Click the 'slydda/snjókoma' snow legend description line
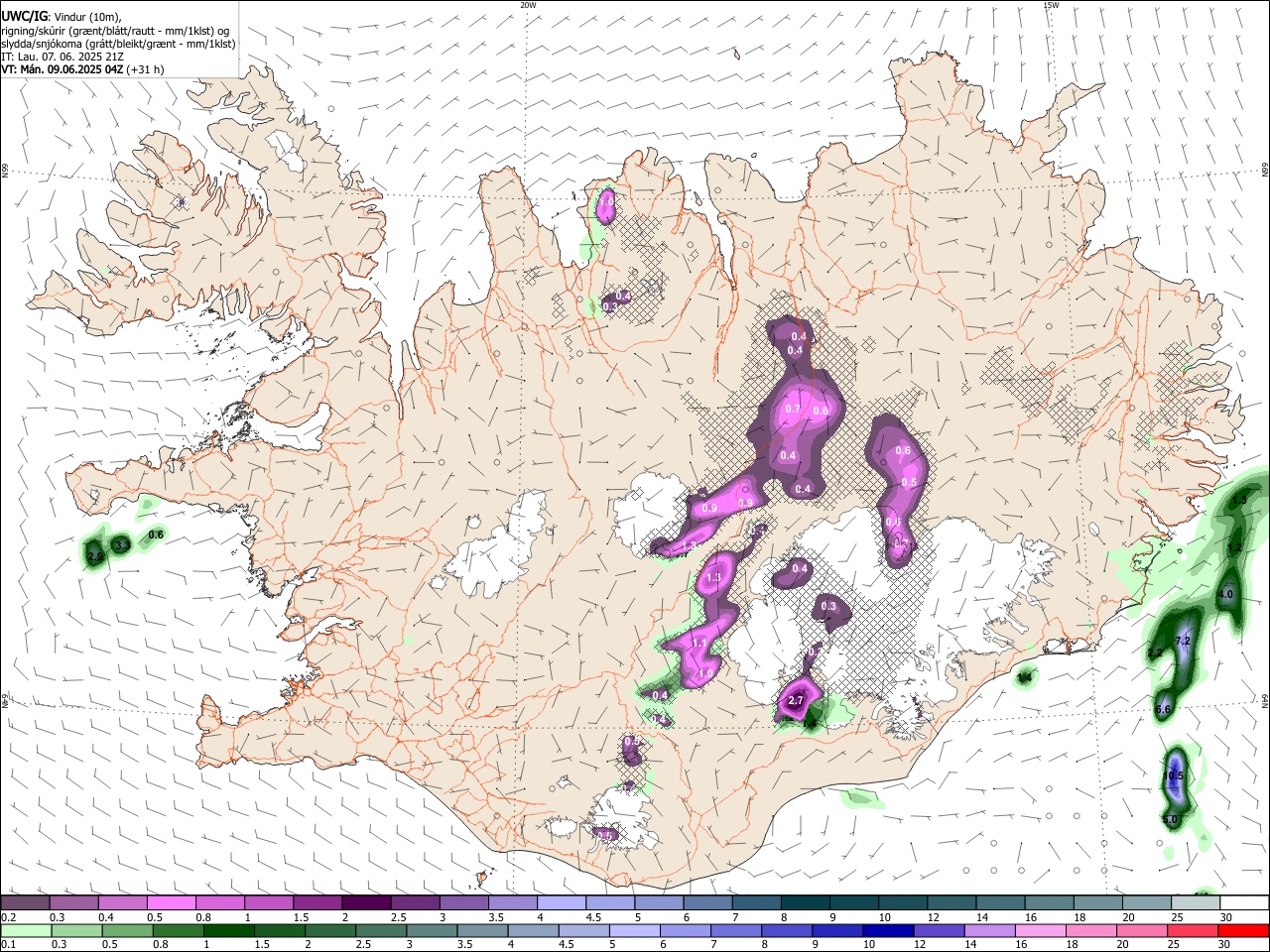Screen dimensions: 1270x952 [118, 44]
